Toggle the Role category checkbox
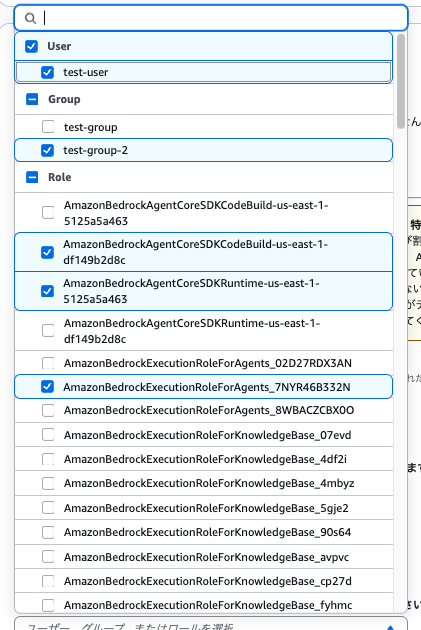The width and height of the screenshot is (421, 630). point(32,177)
